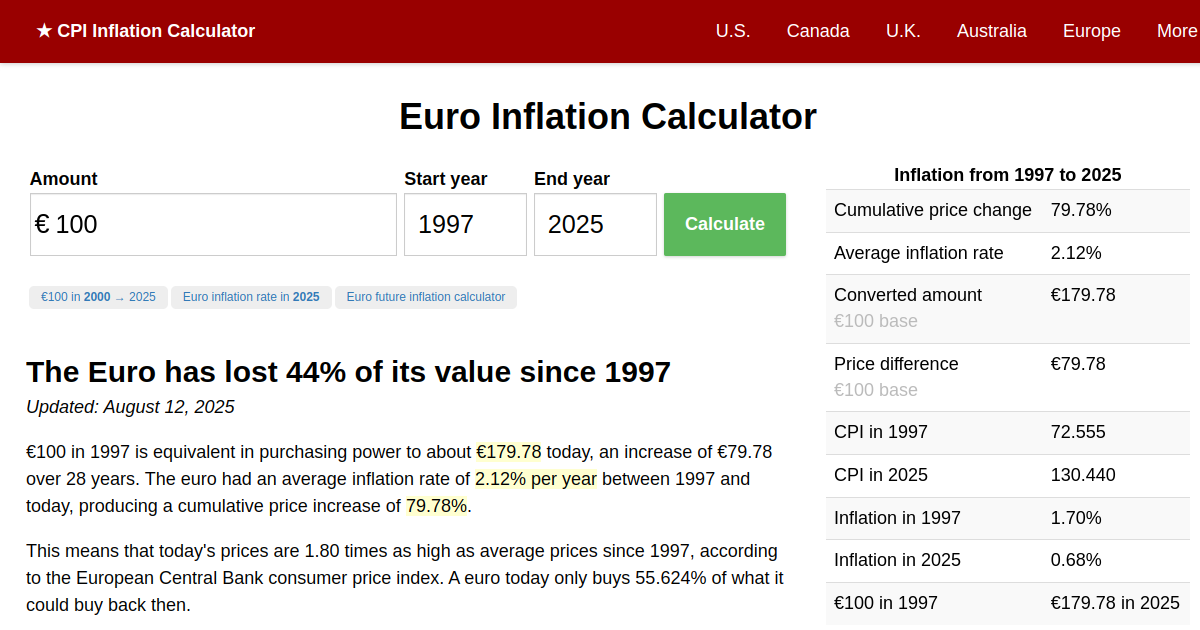Focus the Start year field

coord(465,224)
